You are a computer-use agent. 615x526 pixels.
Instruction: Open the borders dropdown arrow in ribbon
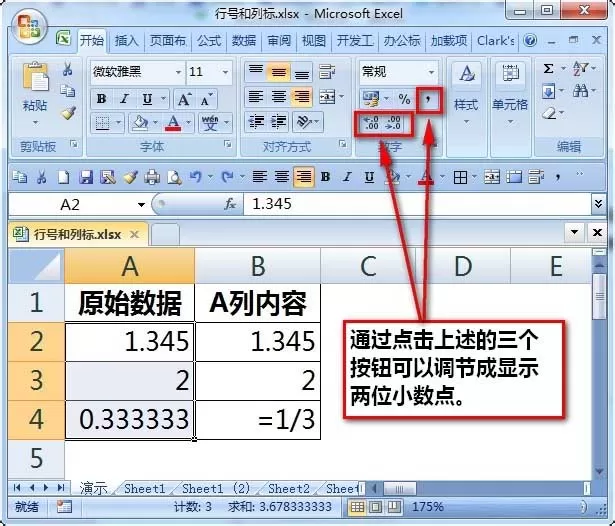[x=118, y=123]
